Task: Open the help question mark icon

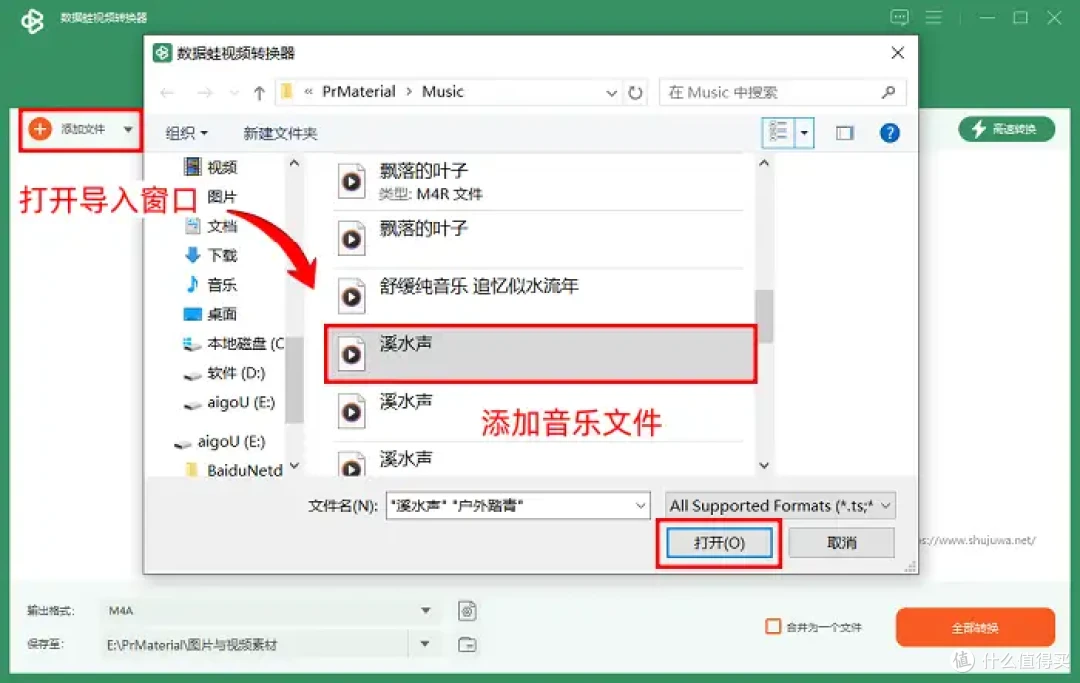Action: [889, 133]
